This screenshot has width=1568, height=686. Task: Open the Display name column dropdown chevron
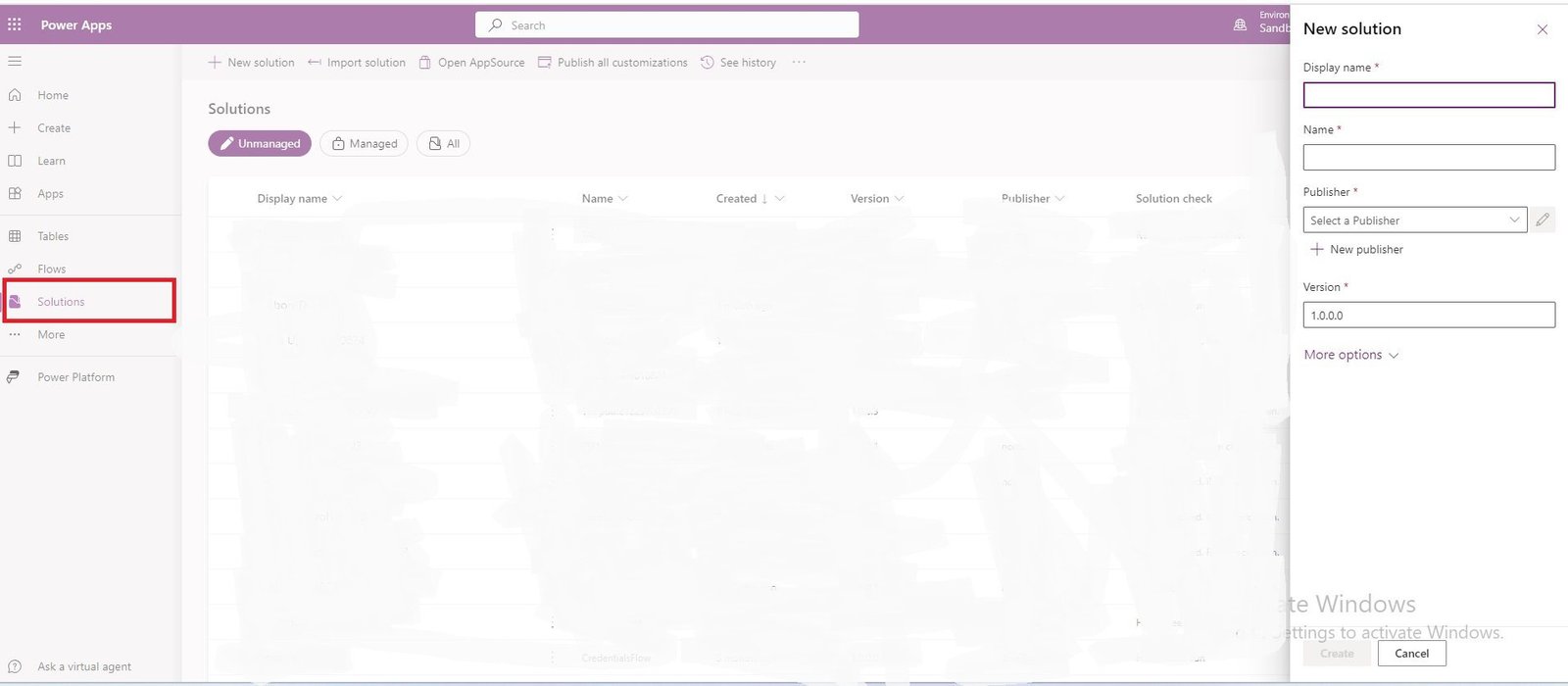[338, 198]
